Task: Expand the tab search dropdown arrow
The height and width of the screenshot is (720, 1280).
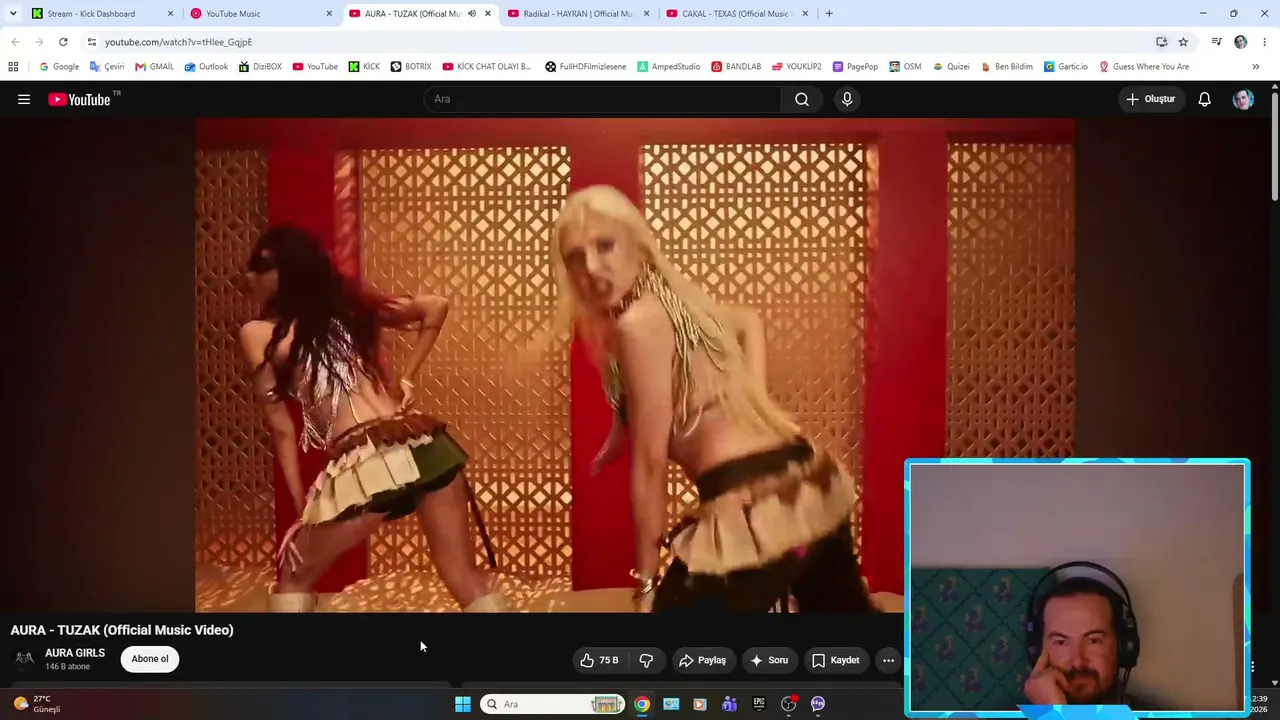Action: (13, 13)
